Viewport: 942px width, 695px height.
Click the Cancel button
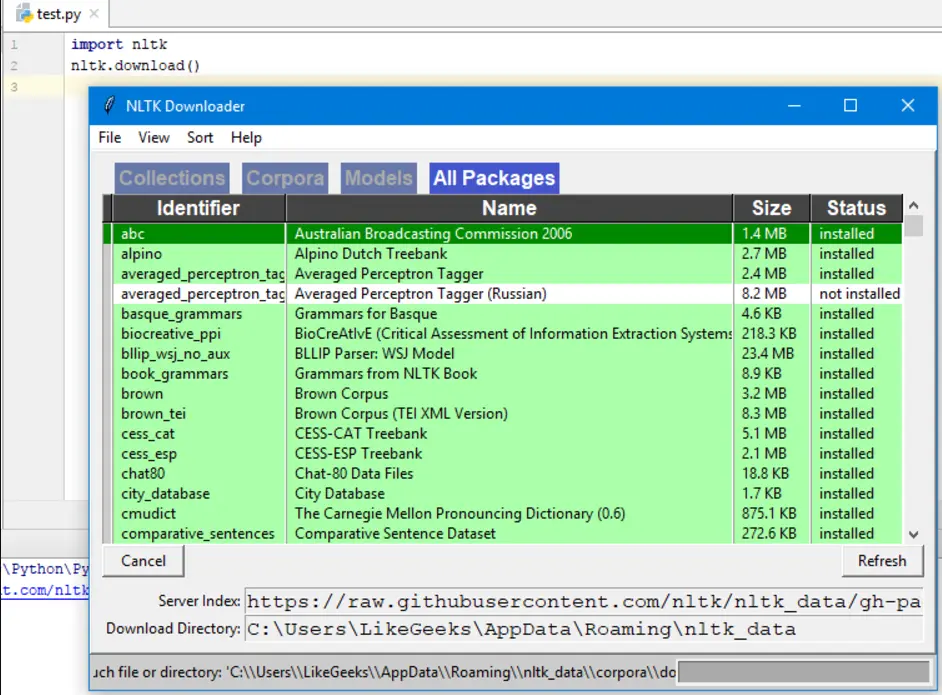coord(143,560)
